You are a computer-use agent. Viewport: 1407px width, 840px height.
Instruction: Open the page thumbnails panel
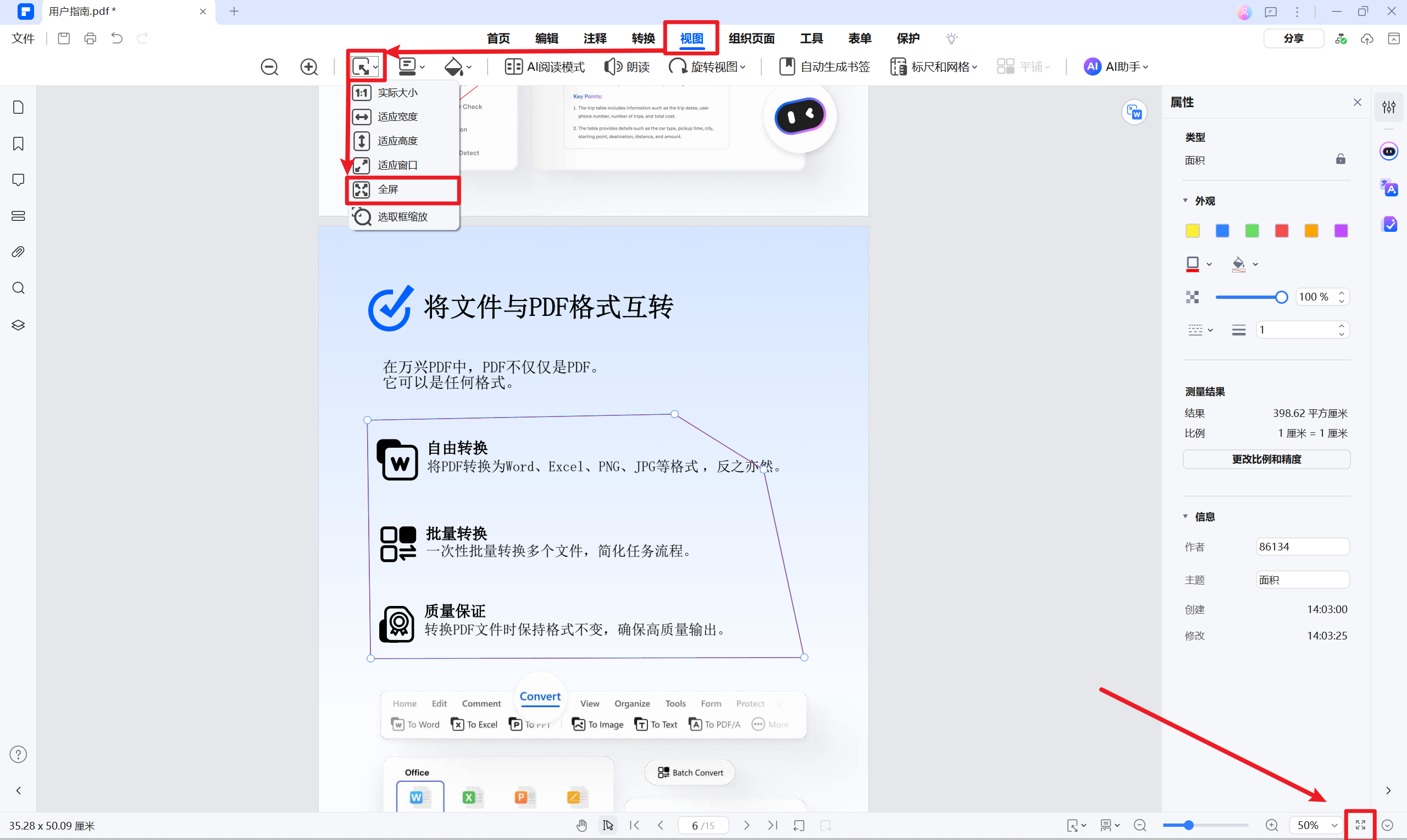click(18, 107)
